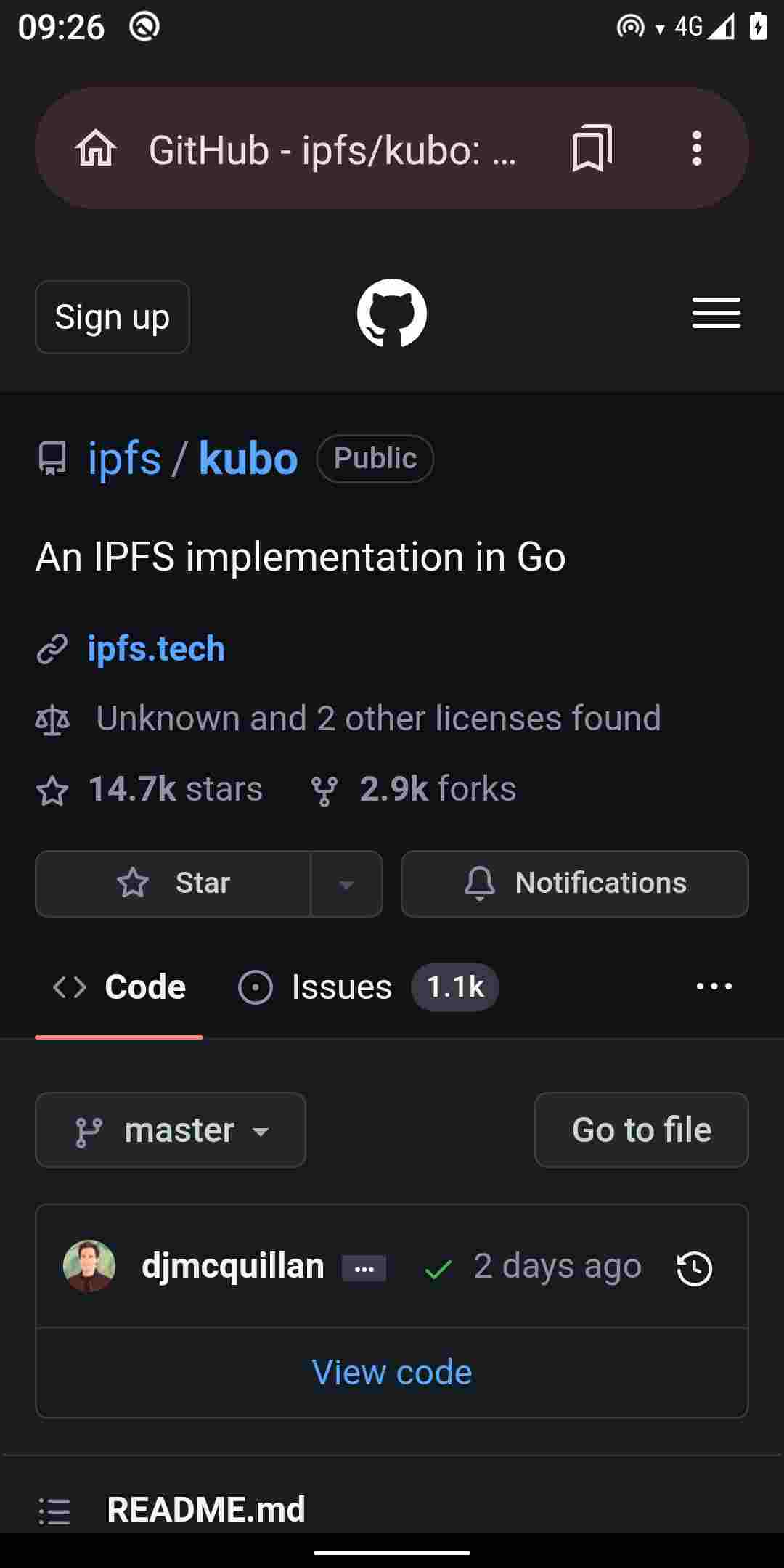This screenshot has width=784, height=1568.
Task: Open the hamburger navigation menu
Action: (x=716, y=314)
